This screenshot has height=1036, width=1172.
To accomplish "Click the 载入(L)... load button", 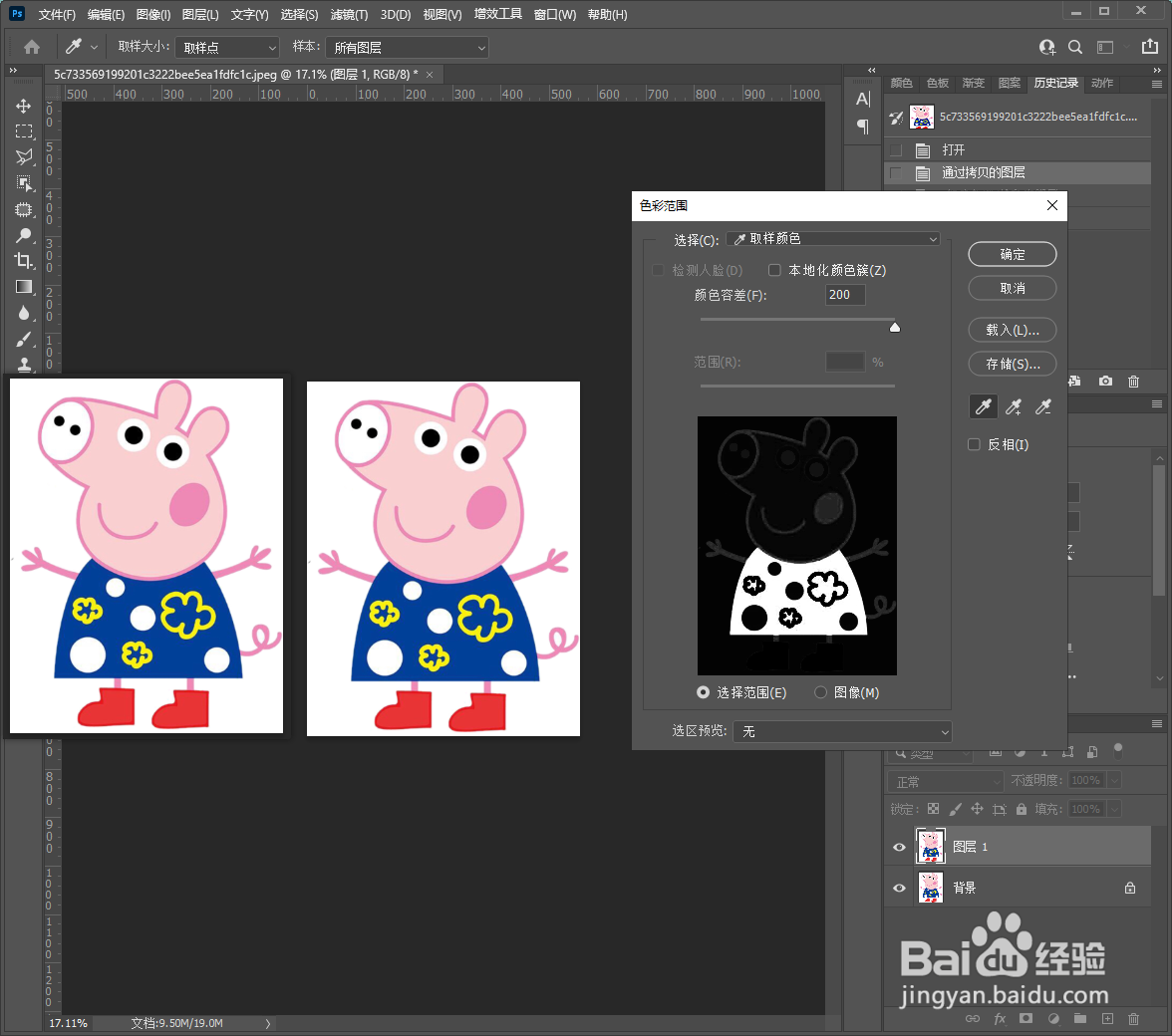I will point(1013,330).
